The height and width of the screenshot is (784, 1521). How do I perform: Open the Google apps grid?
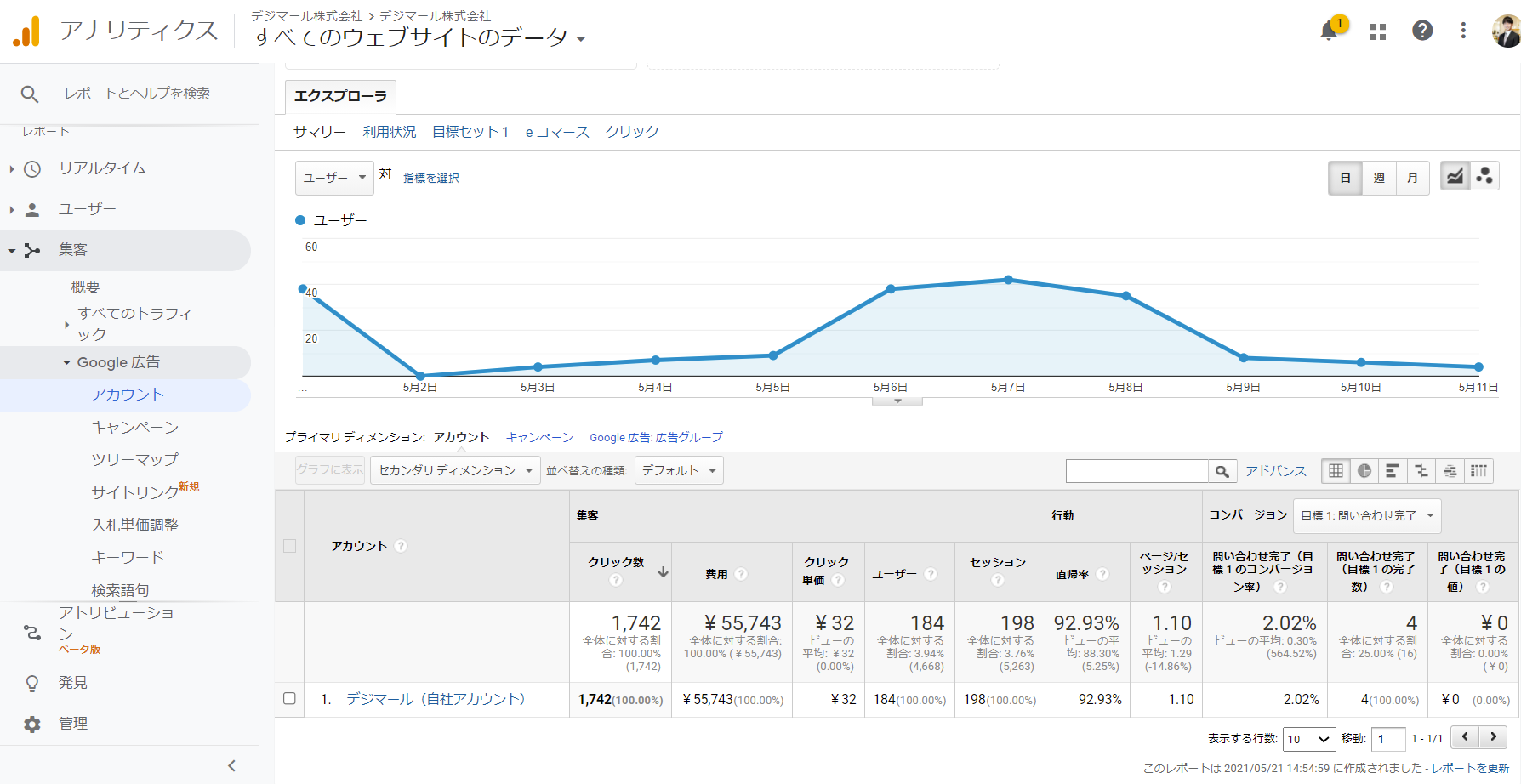[x=1378, y=31]
